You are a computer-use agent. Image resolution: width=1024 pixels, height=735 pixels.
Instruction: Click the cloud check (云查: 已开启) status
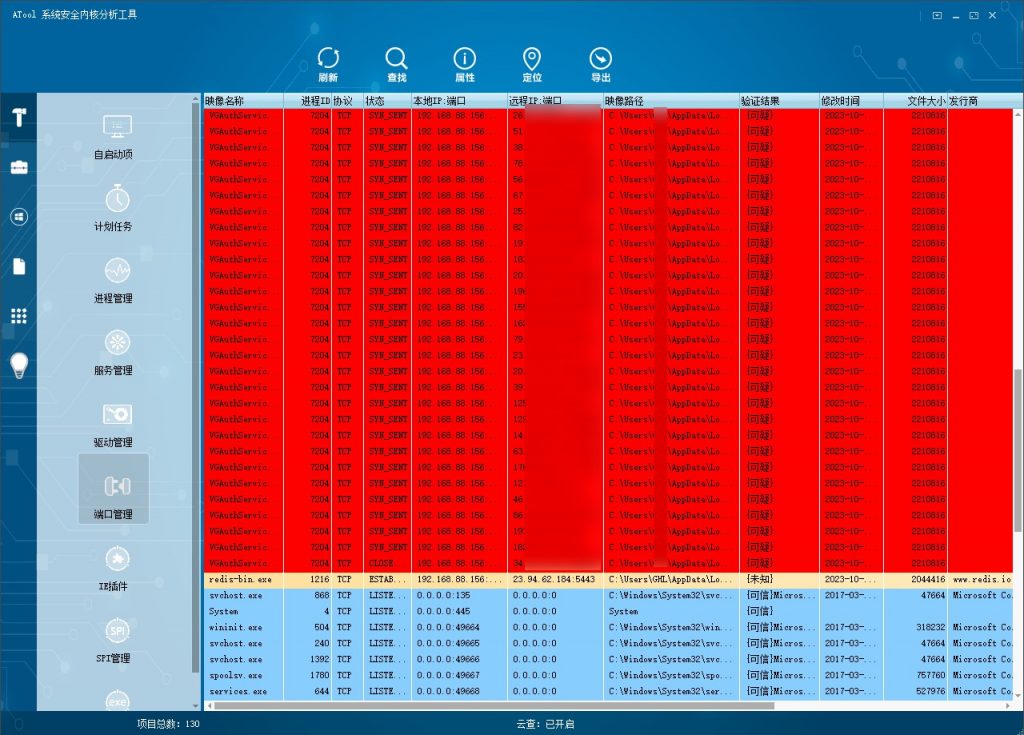pyautogui.click(x=545, y=723)
